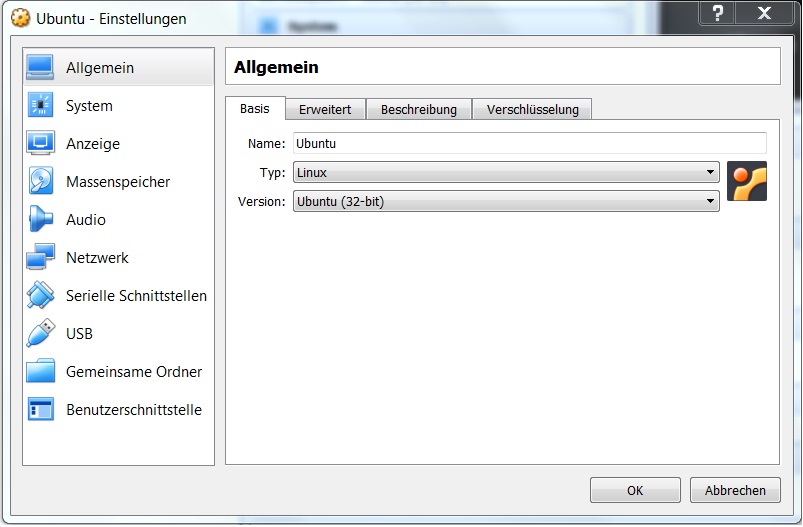Click the Name field containing Ubuntu

pyautogui.click(x=530, y=143)
